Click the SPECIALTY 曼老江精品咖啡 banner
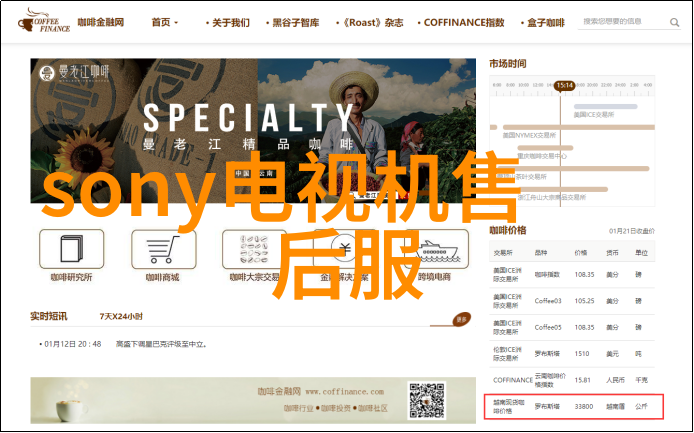694x433 pixels. [x=253, y=131]
